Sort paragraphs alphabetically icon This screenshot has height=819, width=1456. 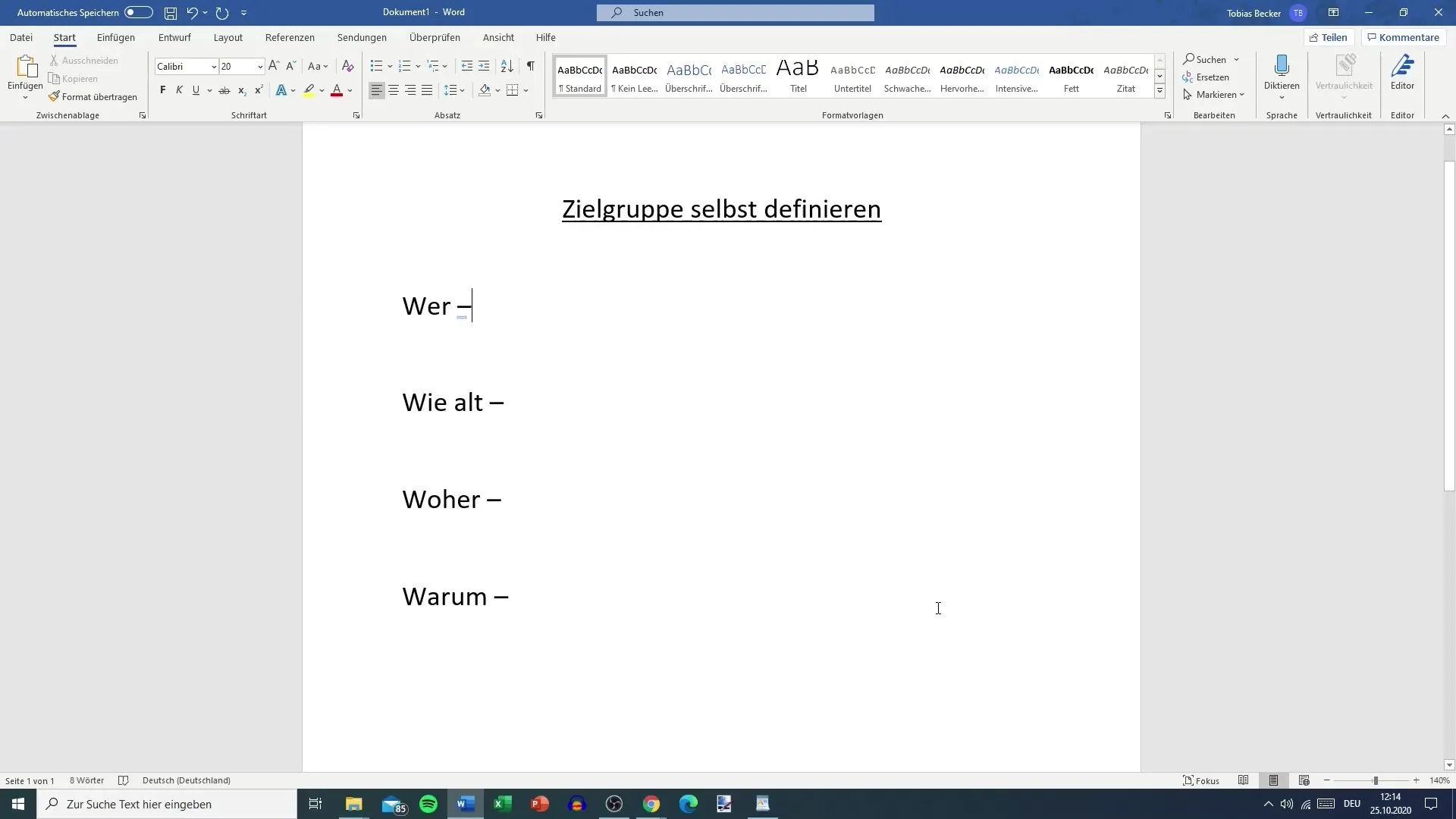[507, 67]
